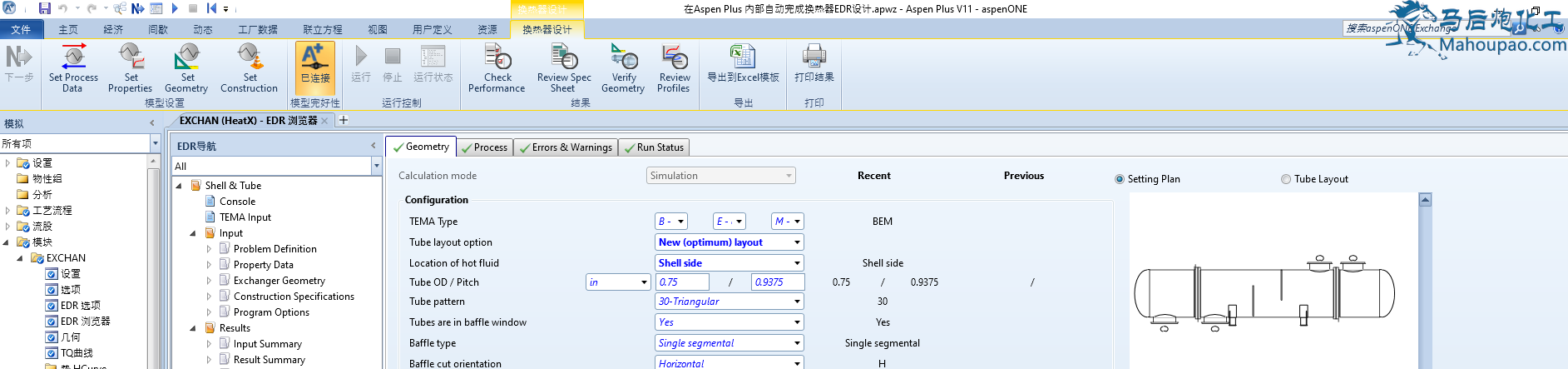Click the N Next icon in quick access toolbar
This screenshot has height=369, width=1568.
(138, 8)
